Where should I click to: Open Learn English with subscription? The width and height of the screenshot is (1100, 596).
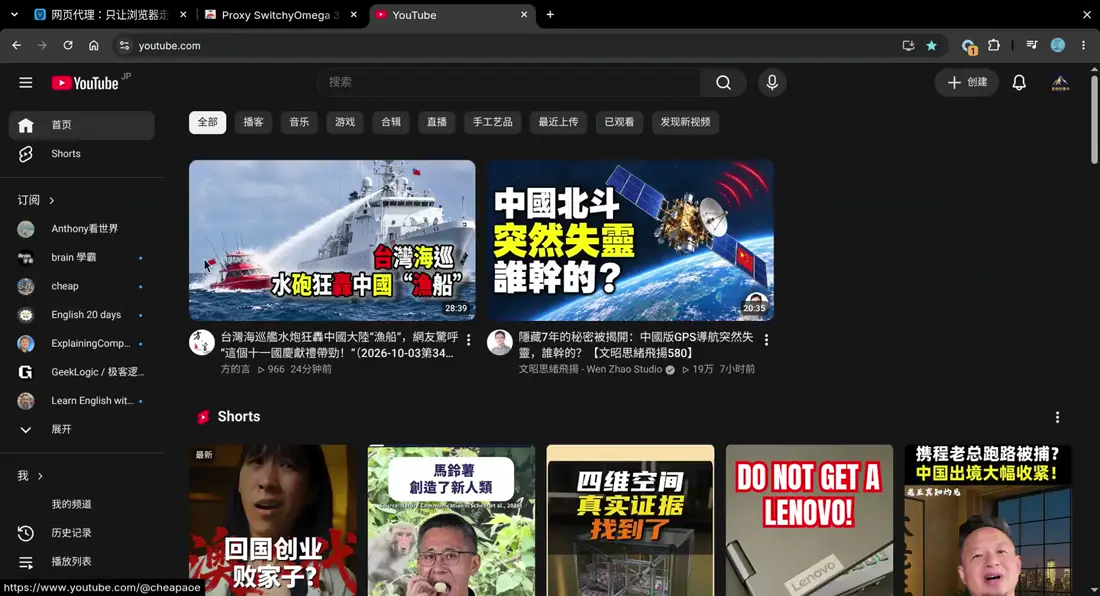(82, 400)
